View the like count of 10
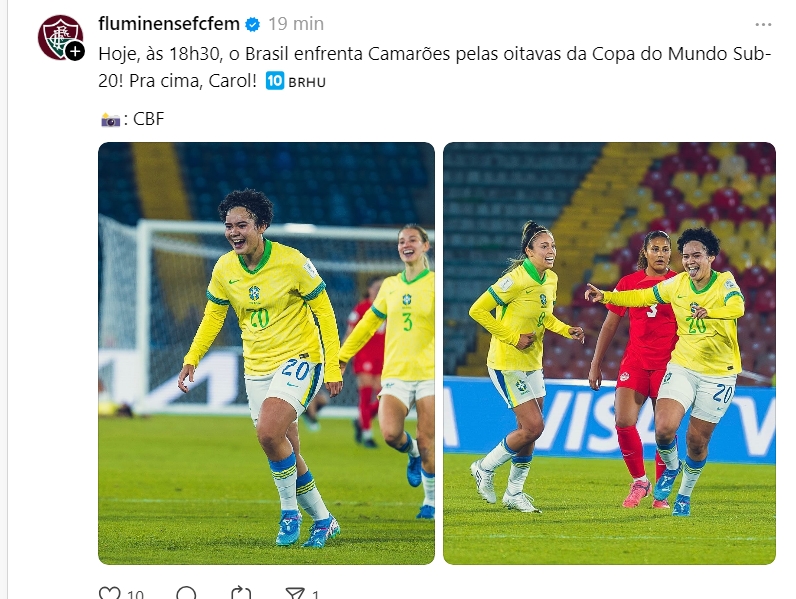The width and height of the screenshot is (796, 599). pos(135,594)
